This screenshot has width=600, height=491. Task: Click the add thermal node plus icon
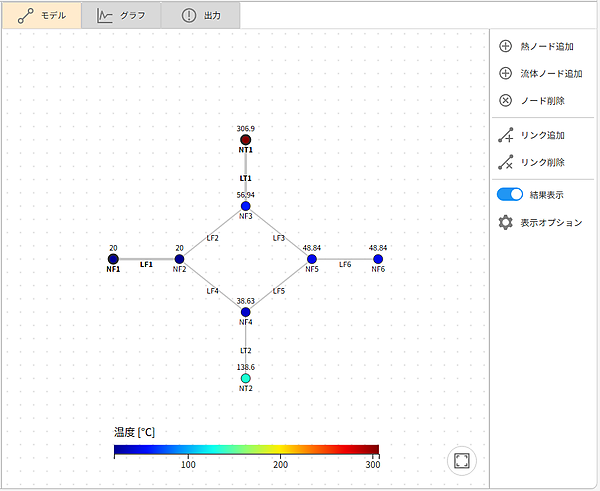pyautogui.click(x=505, y=46)
